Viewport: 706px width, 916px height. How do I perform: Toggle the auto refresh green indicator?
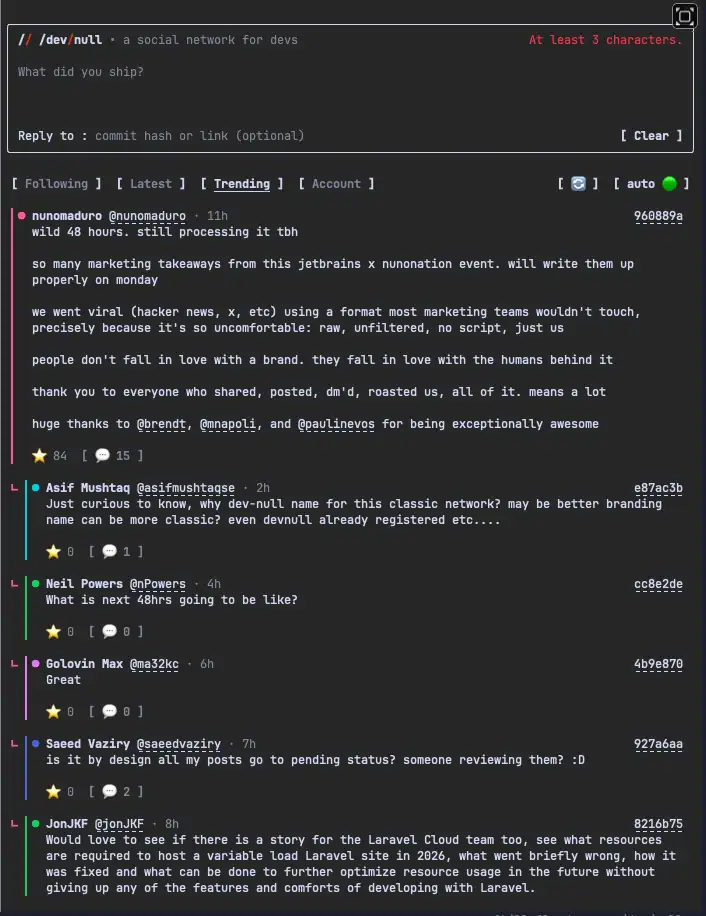click(669, 183)
